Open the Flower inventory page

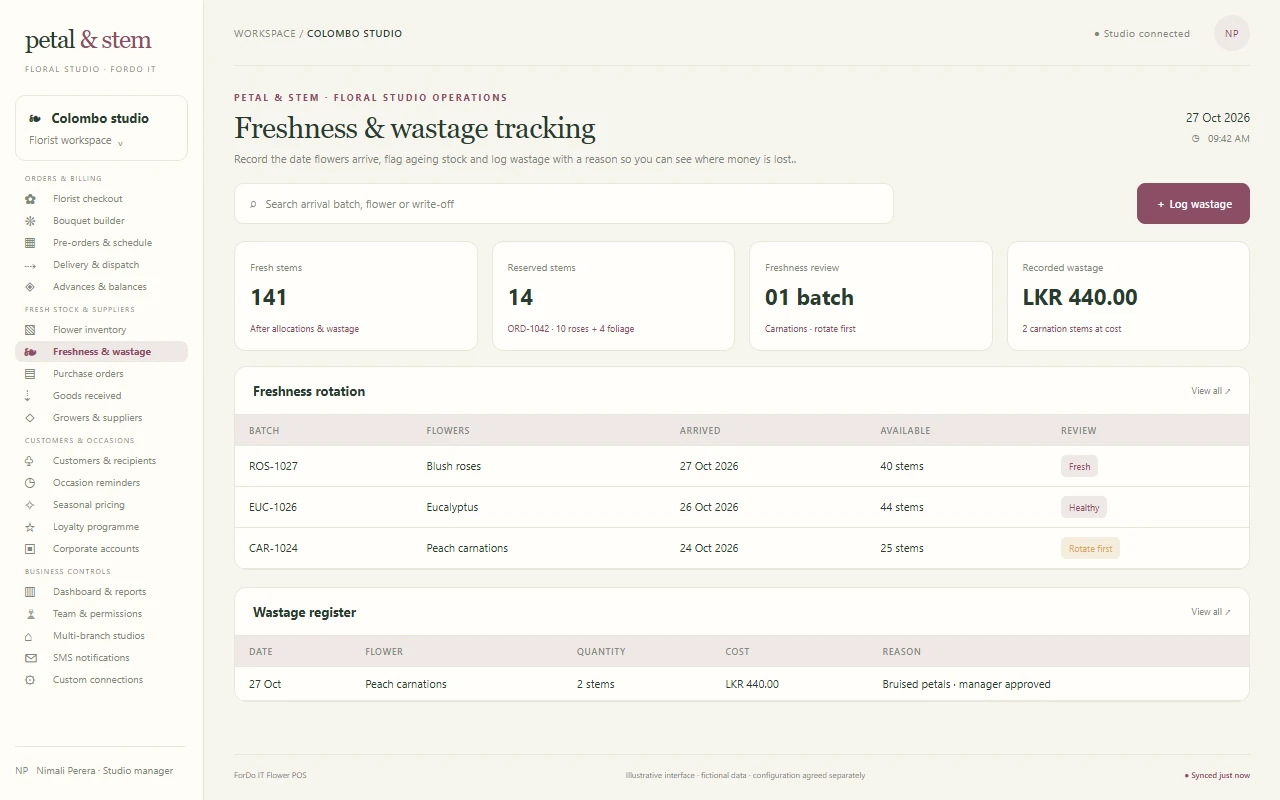point(101,330)
